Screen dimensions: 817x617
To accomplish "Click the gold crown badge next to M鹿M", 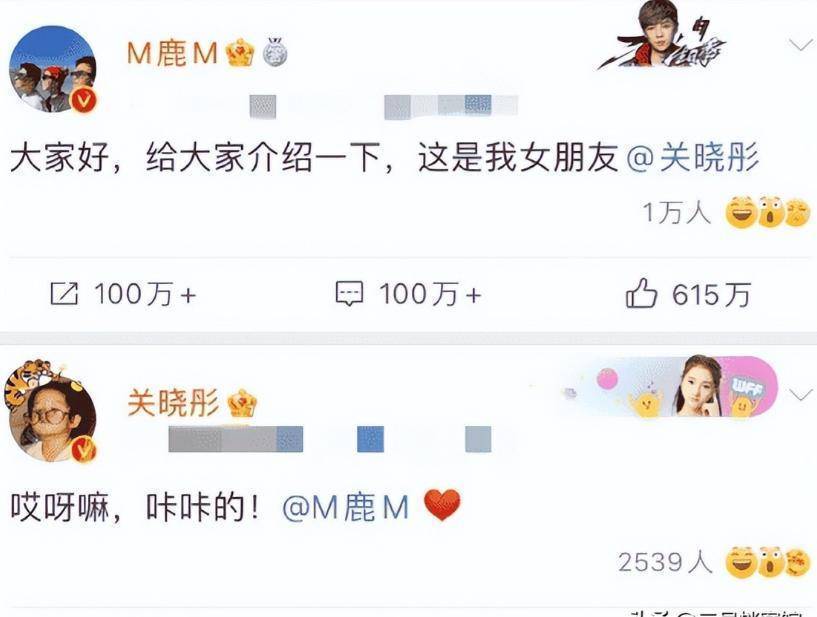I will (x=240, y=52).
